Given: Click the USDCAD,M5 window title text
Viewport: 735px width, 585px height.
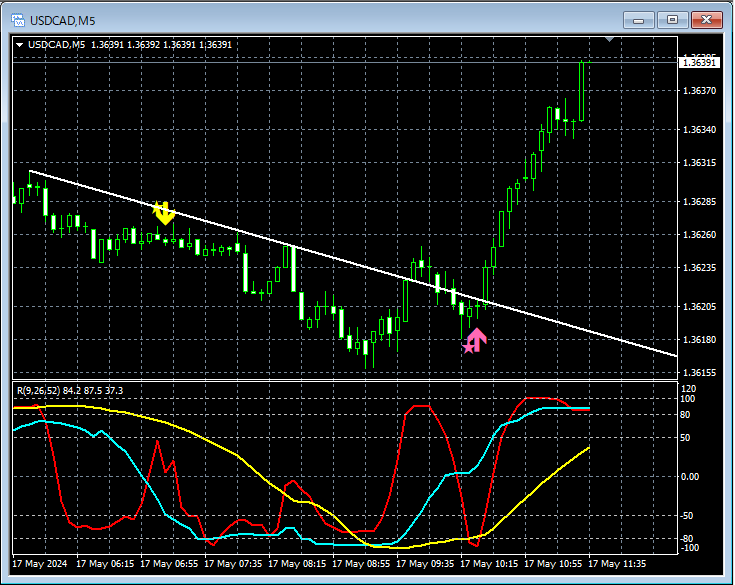Looking at the screenshot, I should tap(62, 20).
